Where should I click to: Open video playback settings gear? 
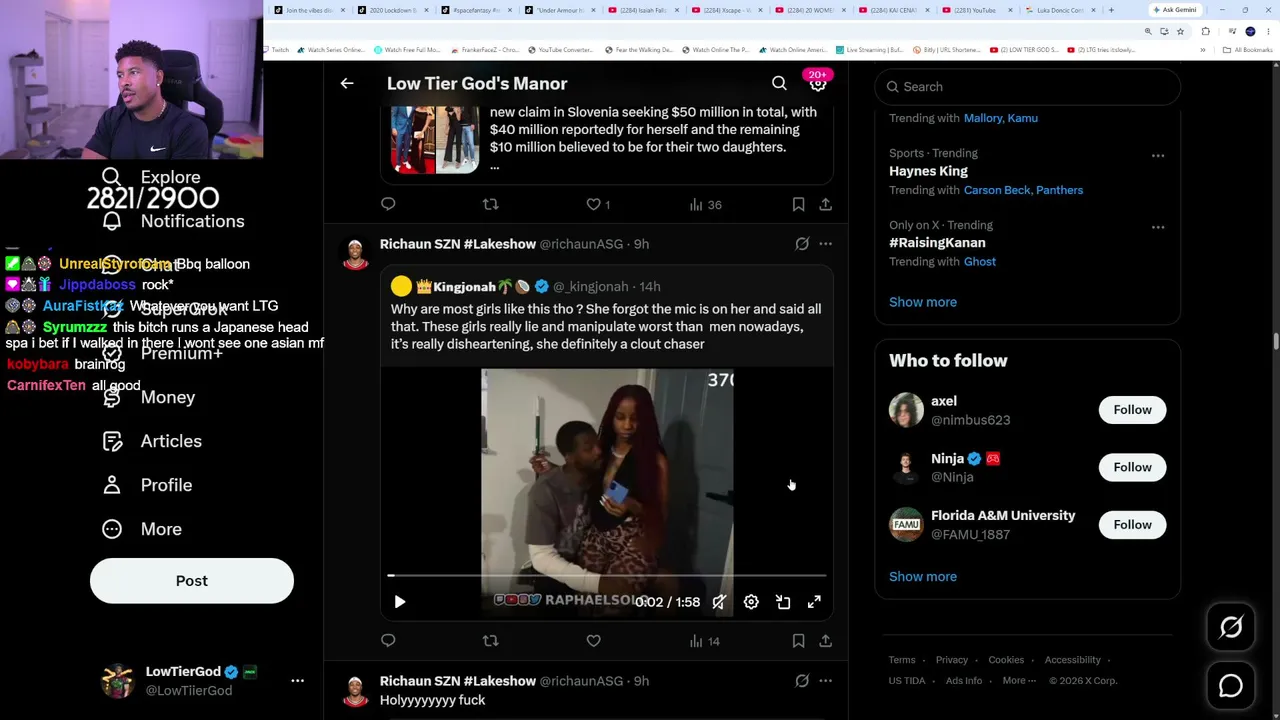point(751,602)
